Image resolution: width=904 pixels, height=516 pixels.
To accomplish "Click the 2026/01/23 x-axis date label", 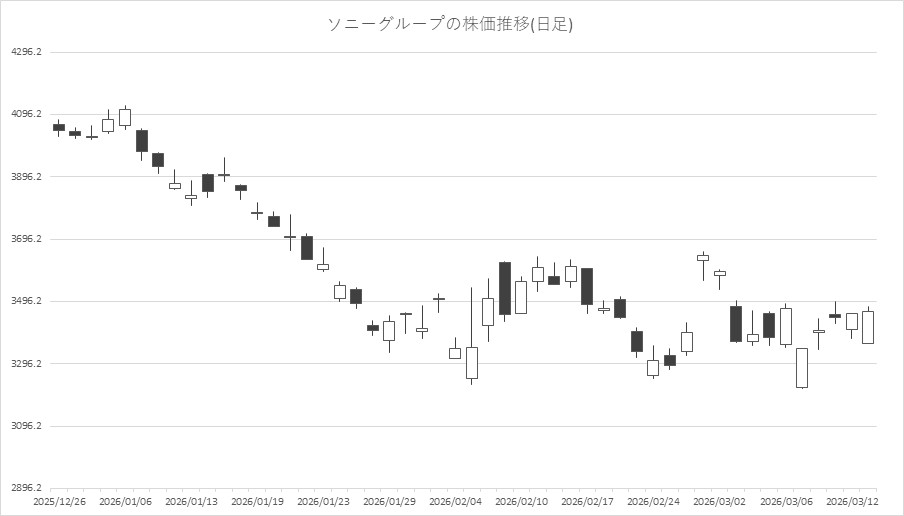I will [x=322, y=500].
